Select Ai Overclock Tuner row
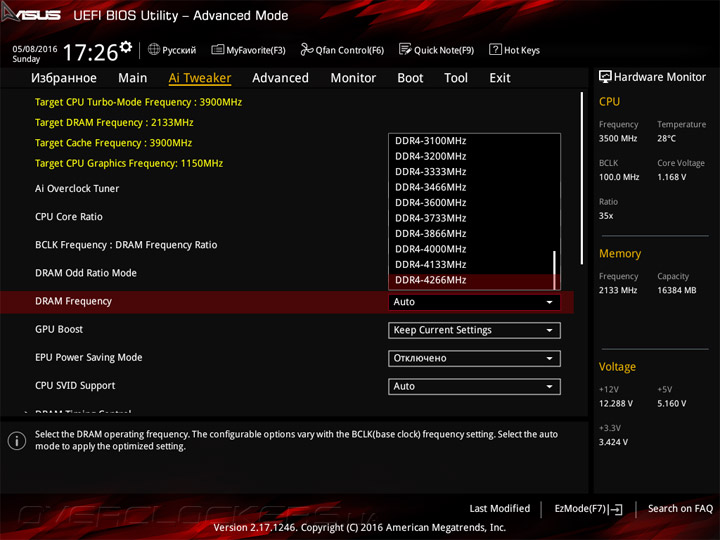This screenshot has width=720, height=540. 77,189
